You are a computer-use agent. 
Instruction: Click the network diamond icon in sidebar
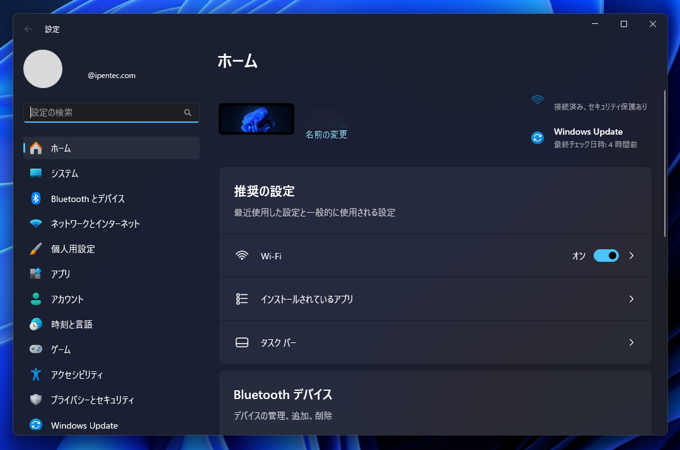[x=36, y=224]
